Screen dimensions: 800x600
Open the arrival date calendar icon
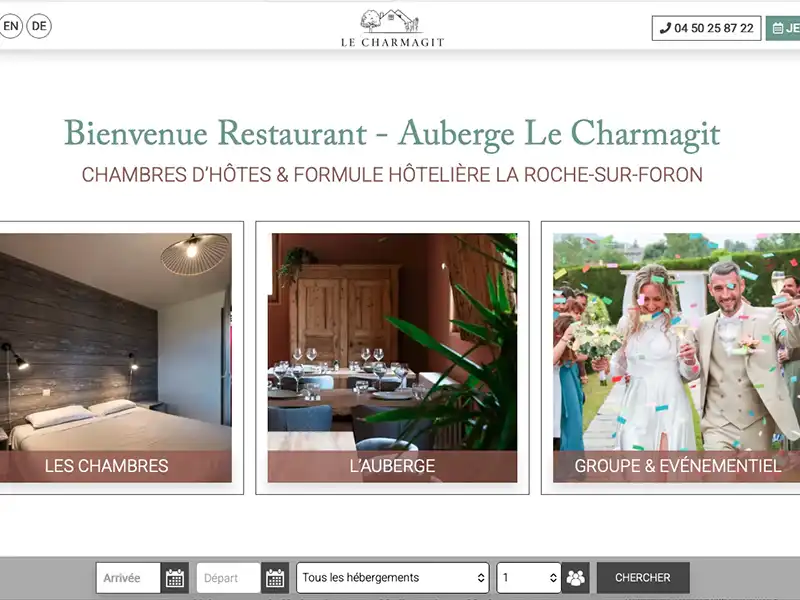(175, 578)
